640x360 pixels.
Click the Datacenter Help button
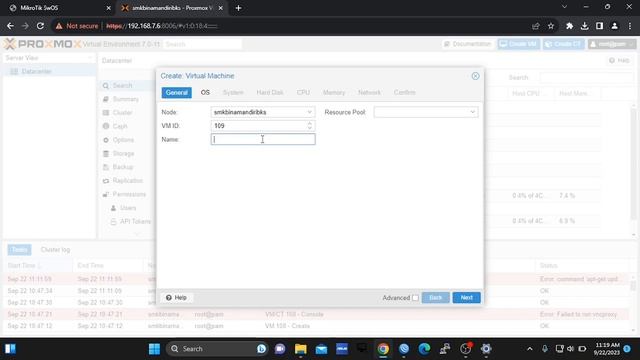pos(620,60)
